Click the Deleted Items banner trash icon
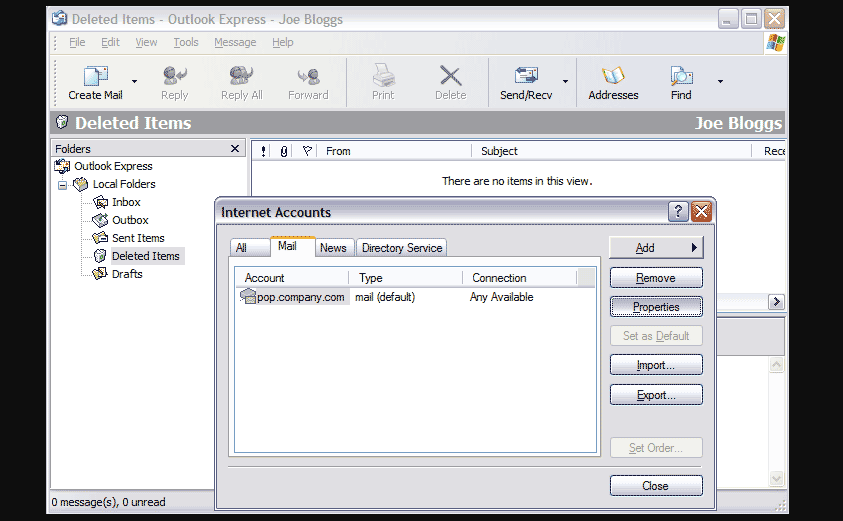The width and height of the screenshot is (843, 521). (62, 122)
